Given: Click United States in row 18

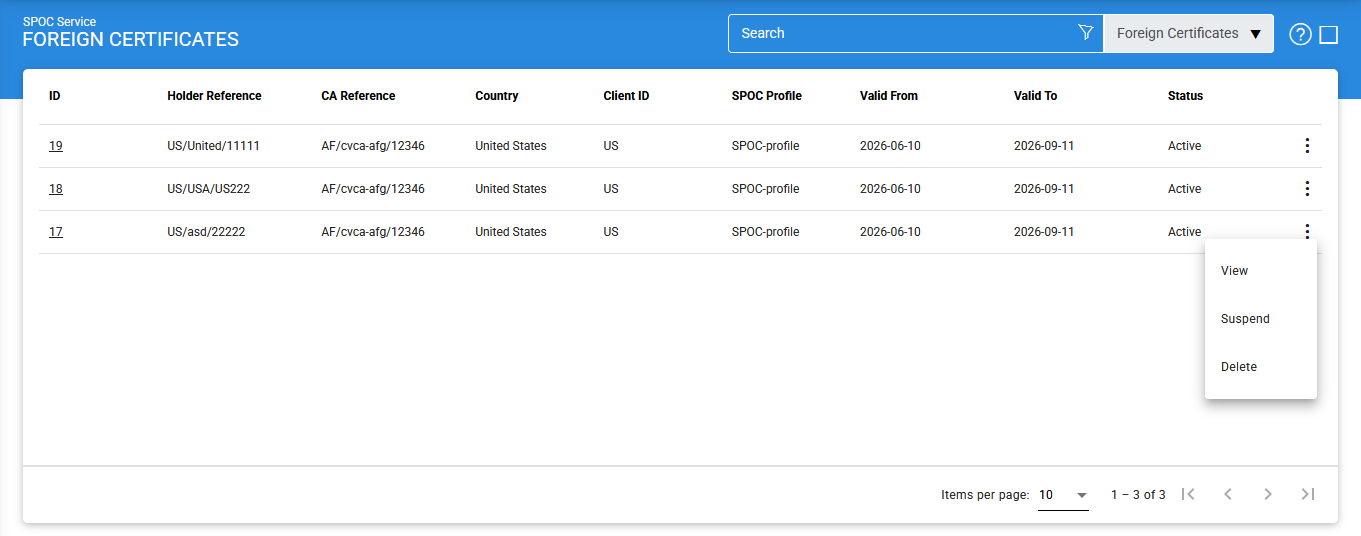Looking at the screenshot, I should 511,189.
